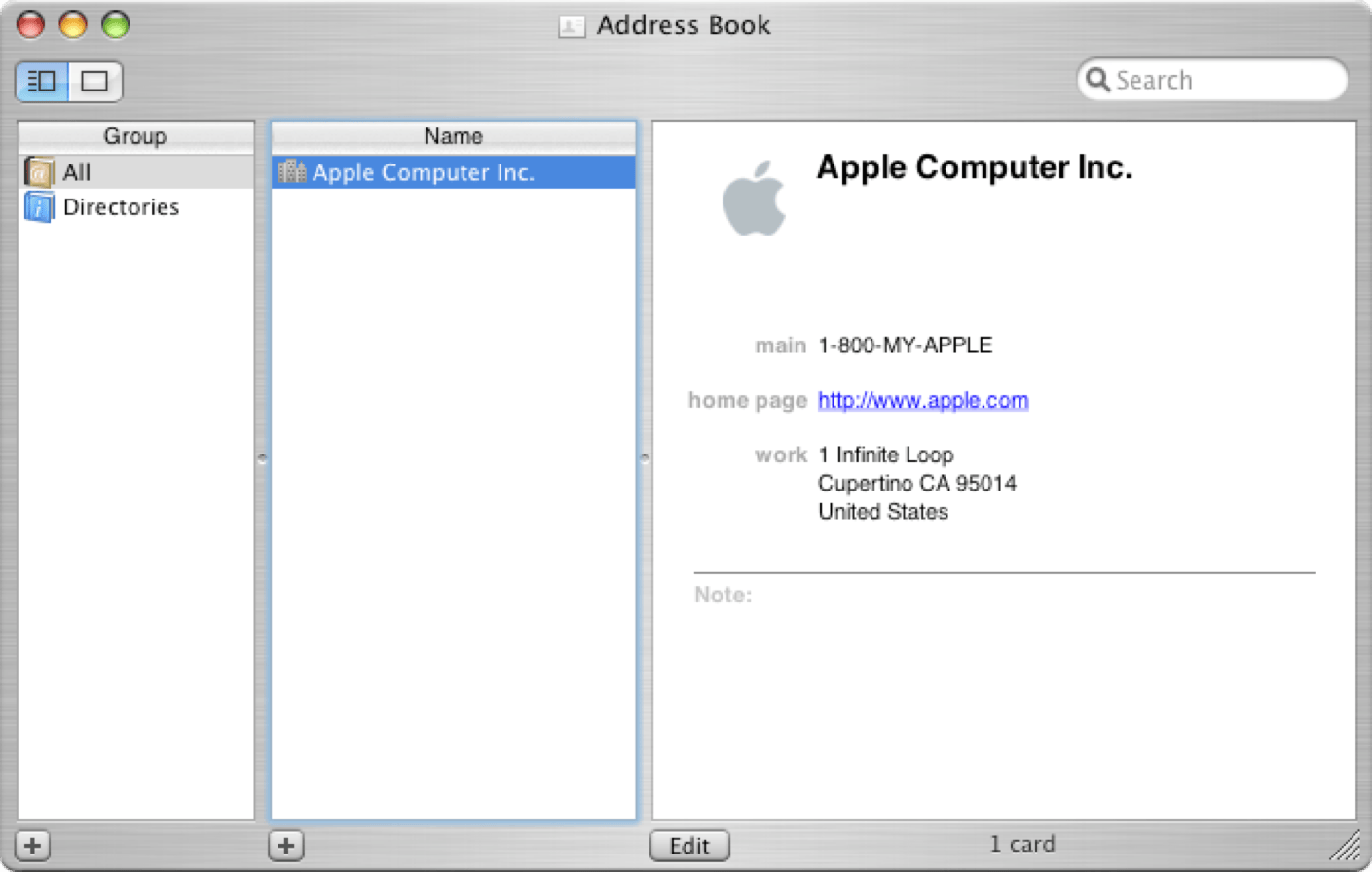Click the 1-800-MY-APPLE phone number
Image resolution: width=1372 pixels, height=872 pixels.
pos(906,345)
